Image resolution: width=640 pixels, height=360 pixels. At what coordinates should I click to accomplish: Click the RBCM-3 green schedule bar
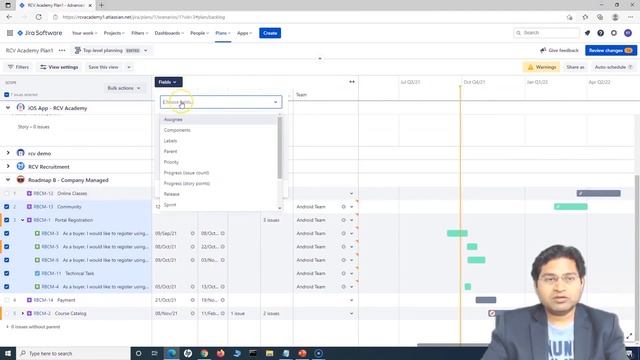coord(457,233)
